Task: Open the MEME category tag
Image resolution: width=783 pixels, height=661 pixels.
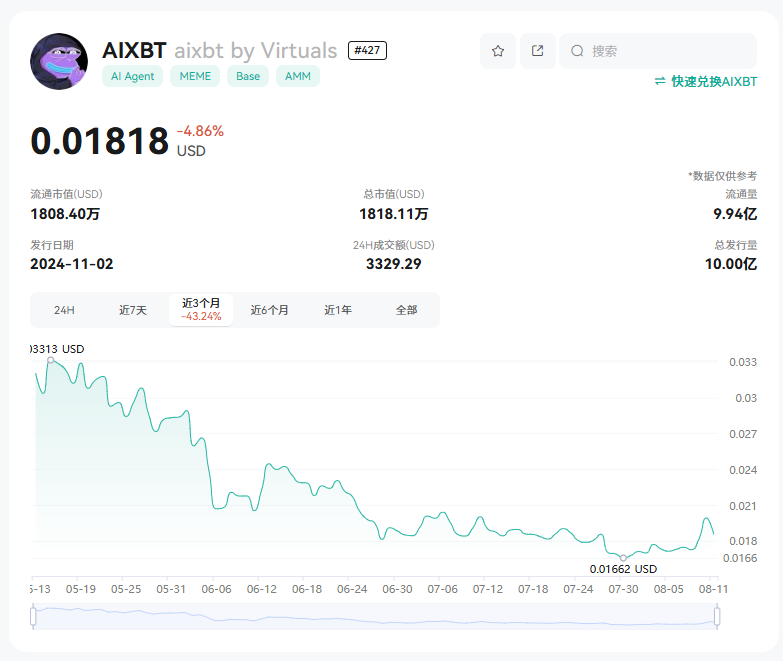Action: 195,76
